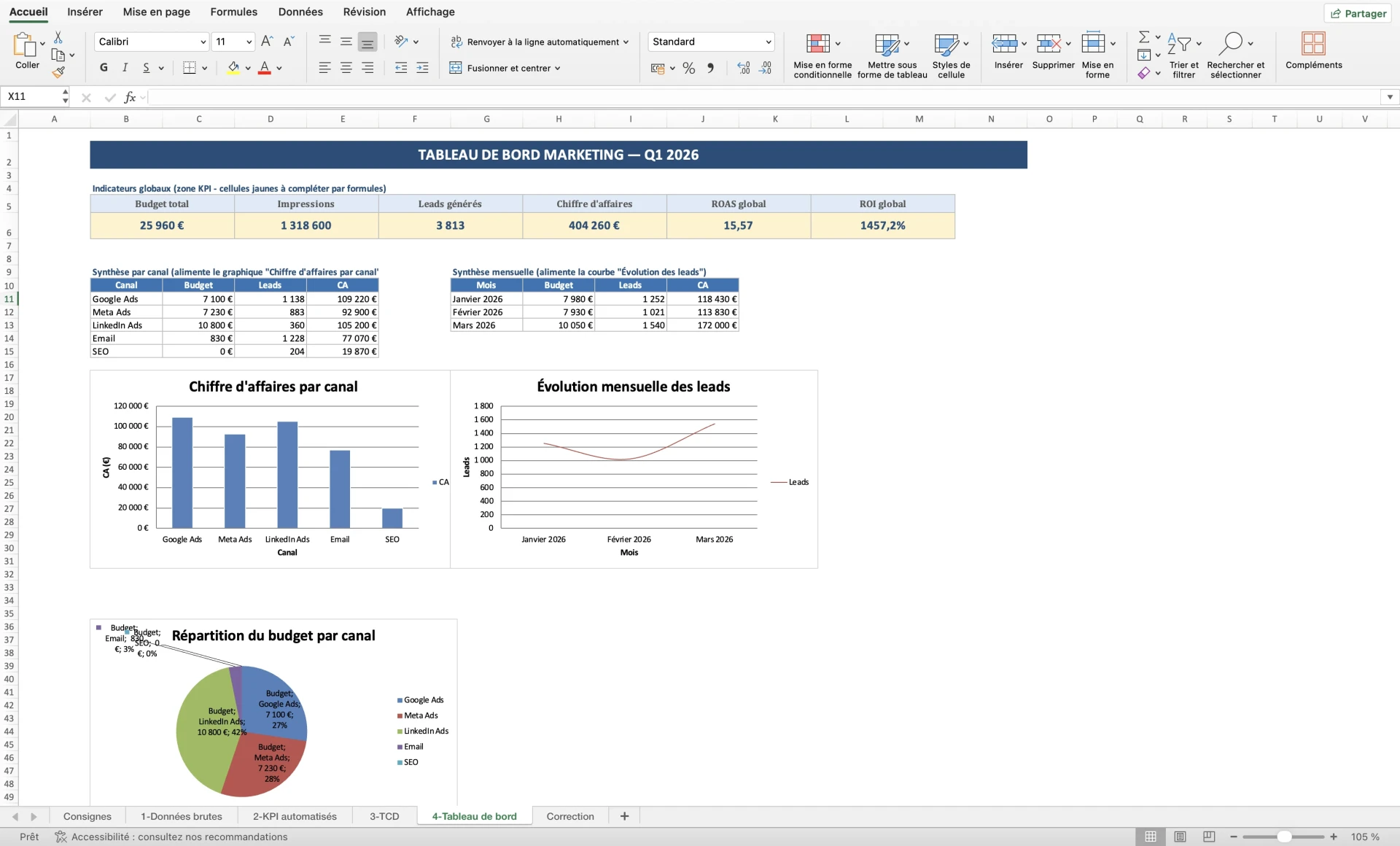Click the Mise en forme cells icon
The width and height of the screenshot is (1400, 846).
(1093, 43)
